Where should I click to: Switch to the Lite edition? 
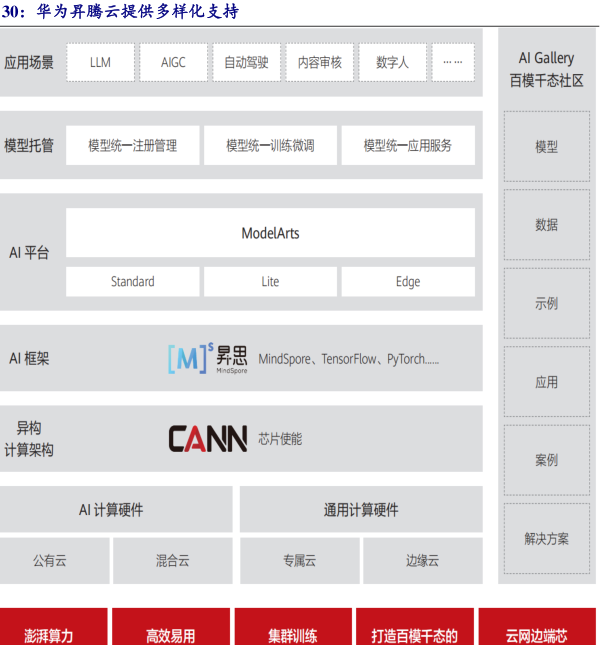click(x=270, y=282)
